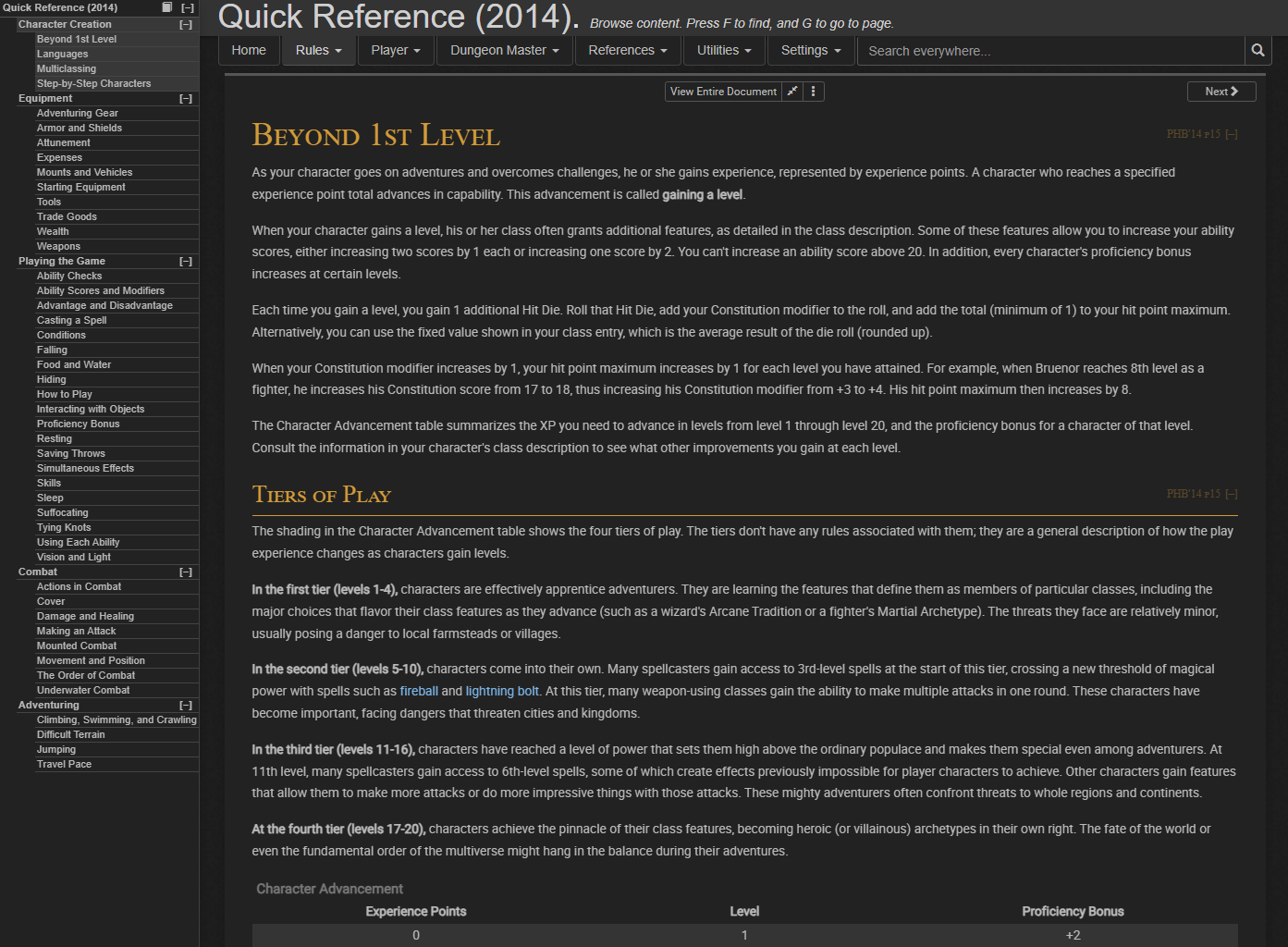1288x947 pixels.
Task: Select Attunement in sidebar
Action: pos(117,143)
